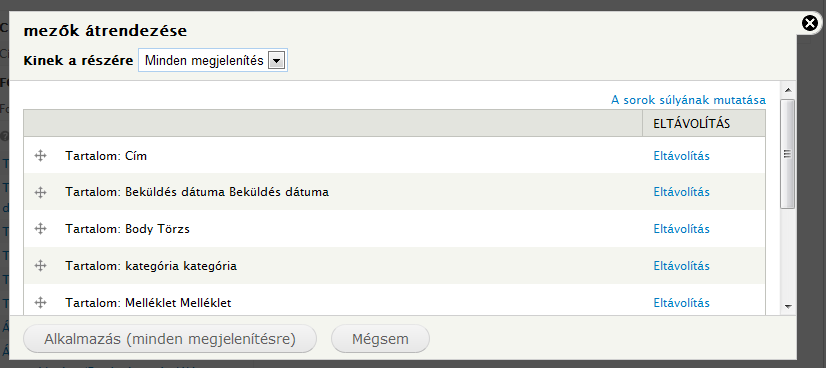Remove the Body Törzs field
The height and width of the screenshot is (368, 826).
681,229
